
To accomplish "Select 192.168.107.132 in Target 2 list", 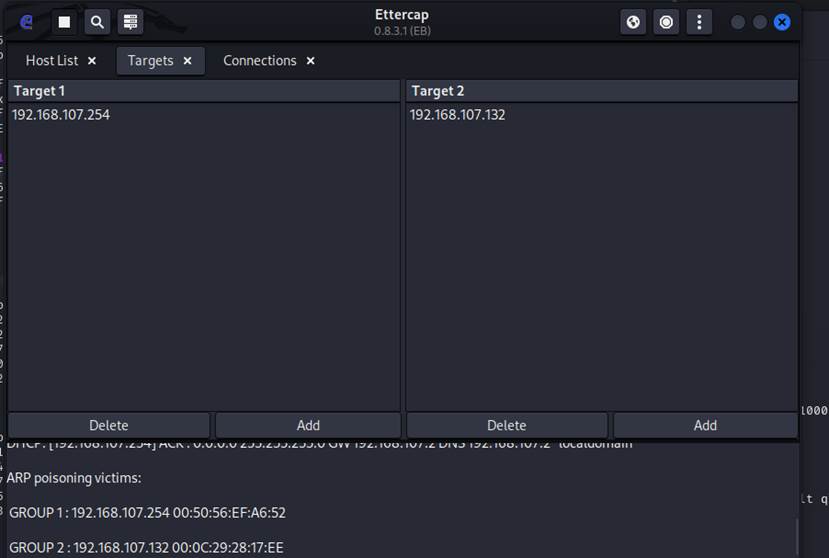I will point(602,115).
